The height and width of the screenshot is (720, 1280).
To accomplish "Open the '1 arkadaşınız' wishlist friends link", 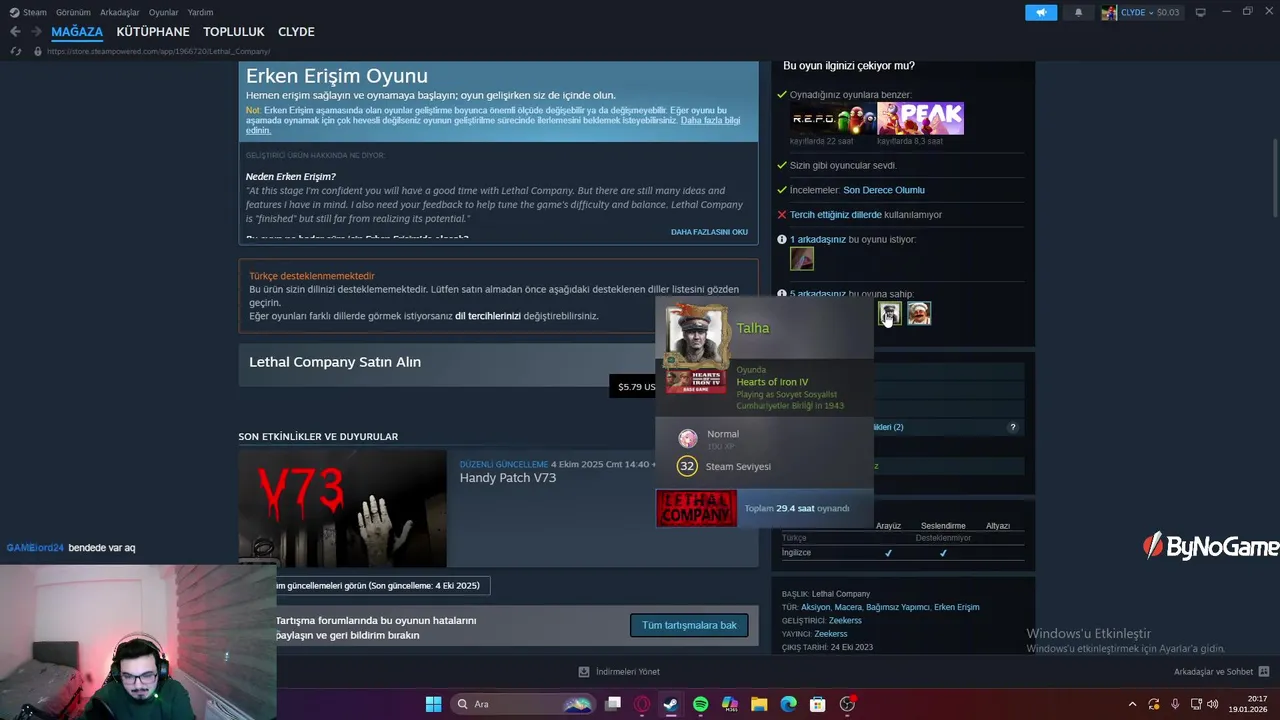I will click(818, 240).
